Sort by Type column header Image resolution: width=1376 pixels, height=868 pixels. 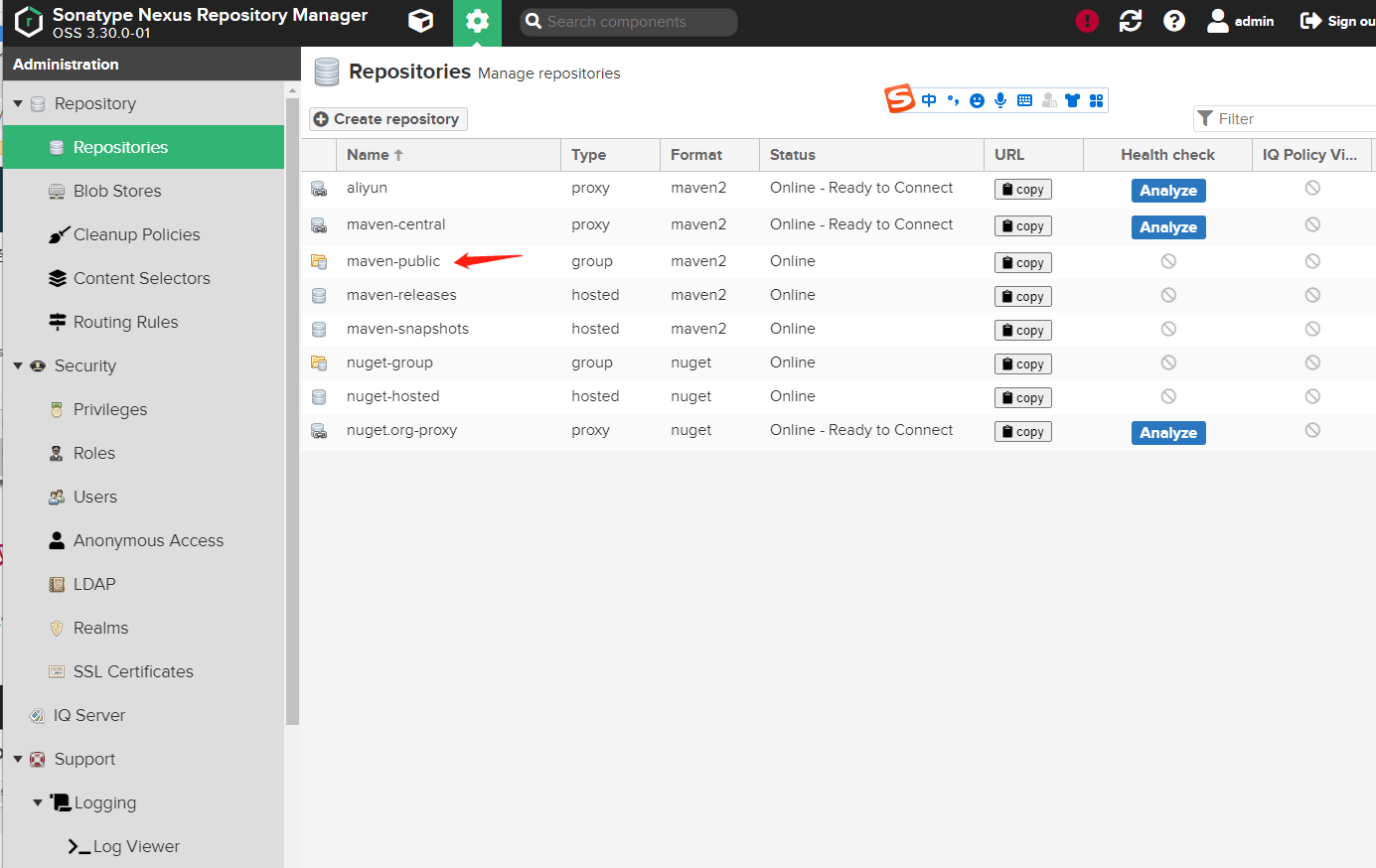point(610,155)
